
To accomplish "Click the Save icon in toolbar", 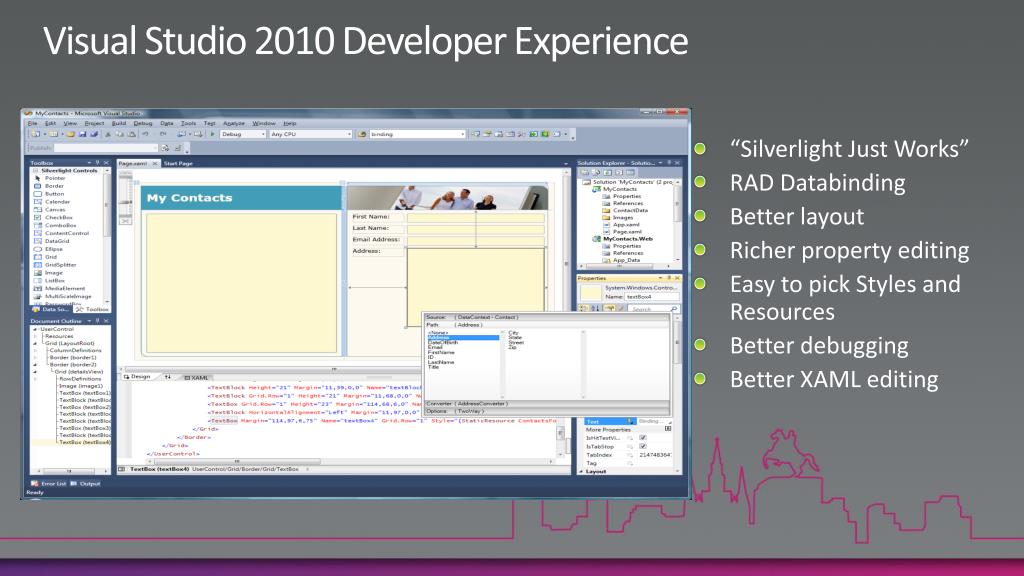I will [x=80, y=134].
